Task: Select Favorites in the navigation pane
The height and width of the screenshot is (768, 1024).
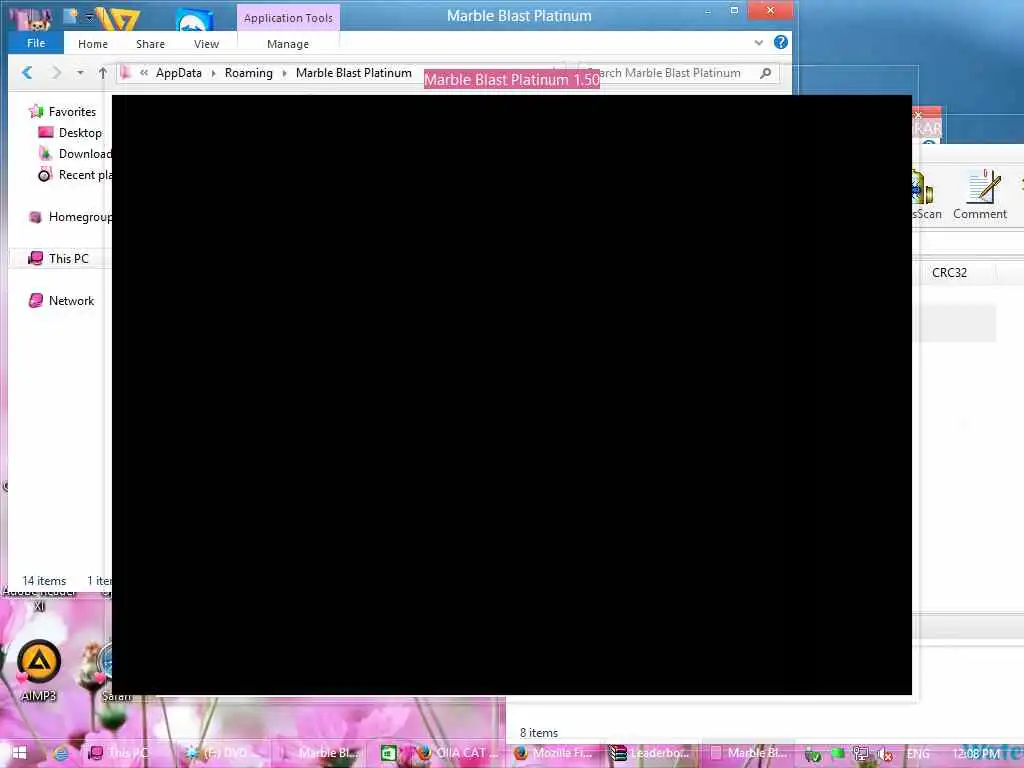Action: point(72,112)
